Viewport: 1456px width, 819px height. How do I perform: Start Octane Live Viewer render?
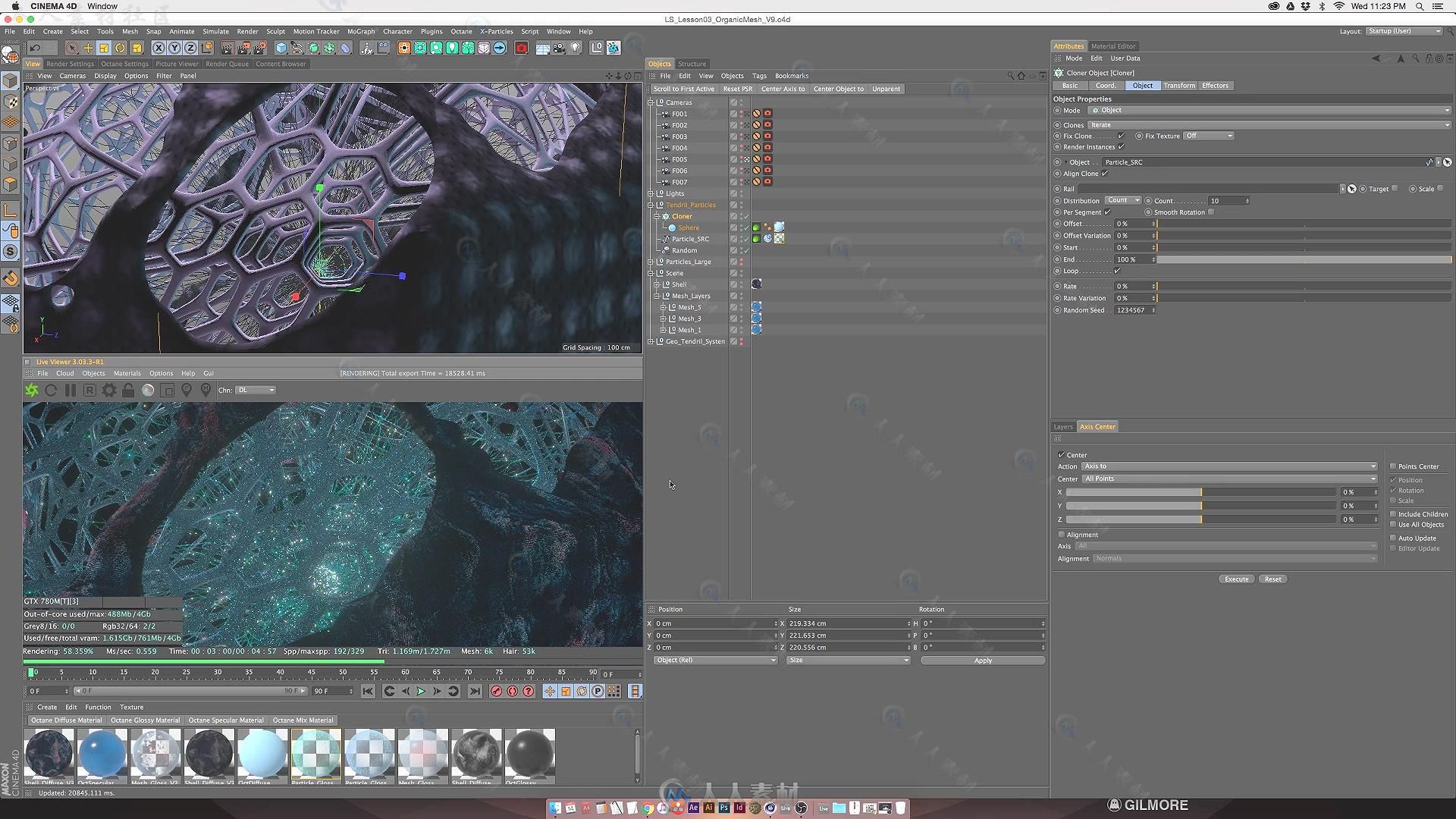coord(32,390)
